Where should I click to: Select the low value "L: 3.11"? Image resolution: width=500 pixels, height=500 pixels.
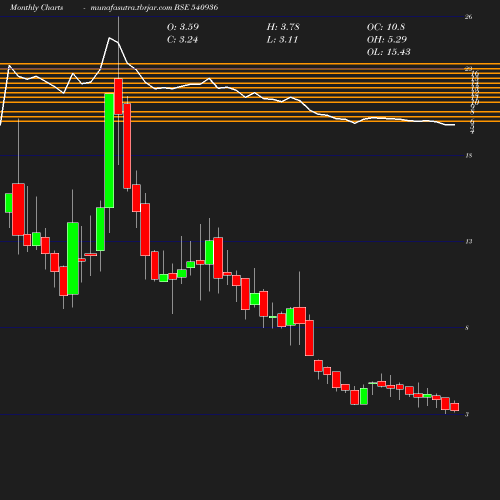(282, 40)
